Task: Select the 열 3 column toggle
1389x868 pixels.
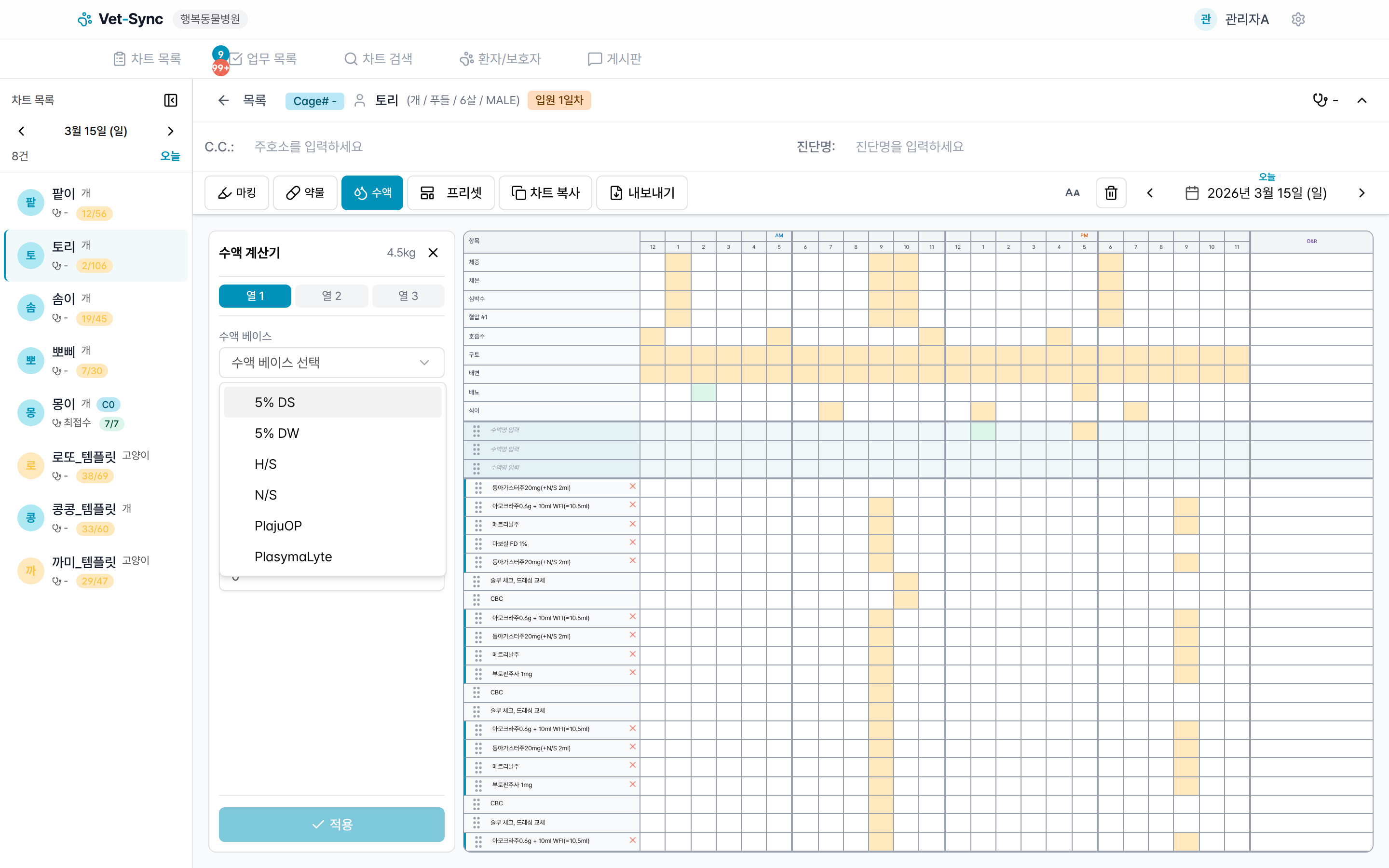Action: pyautogui.click(x=408, y=296)
